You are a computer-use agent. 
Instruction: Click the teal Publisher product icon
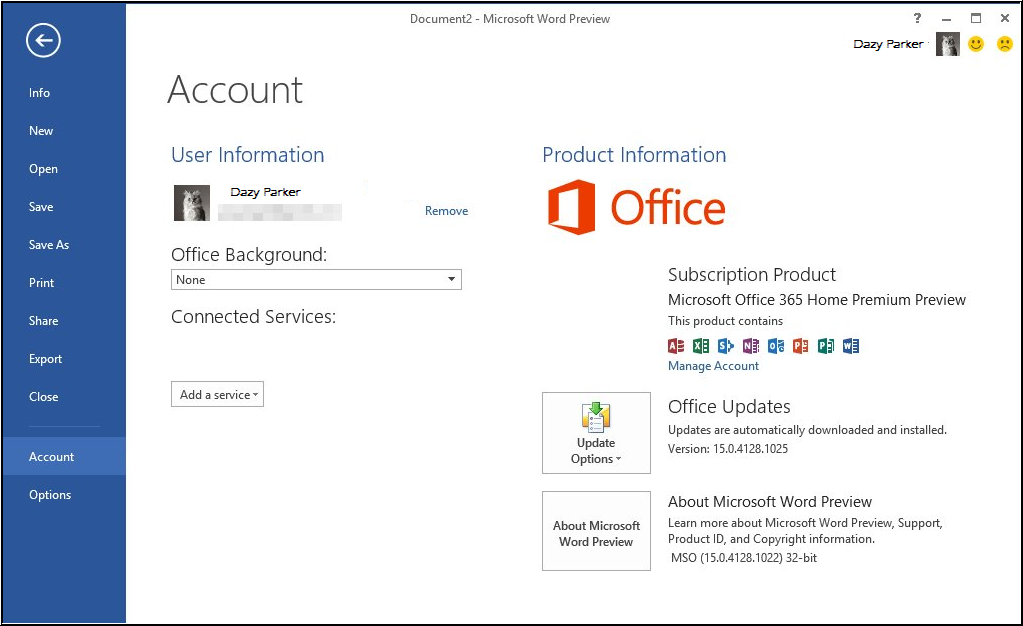pos(826,345)
